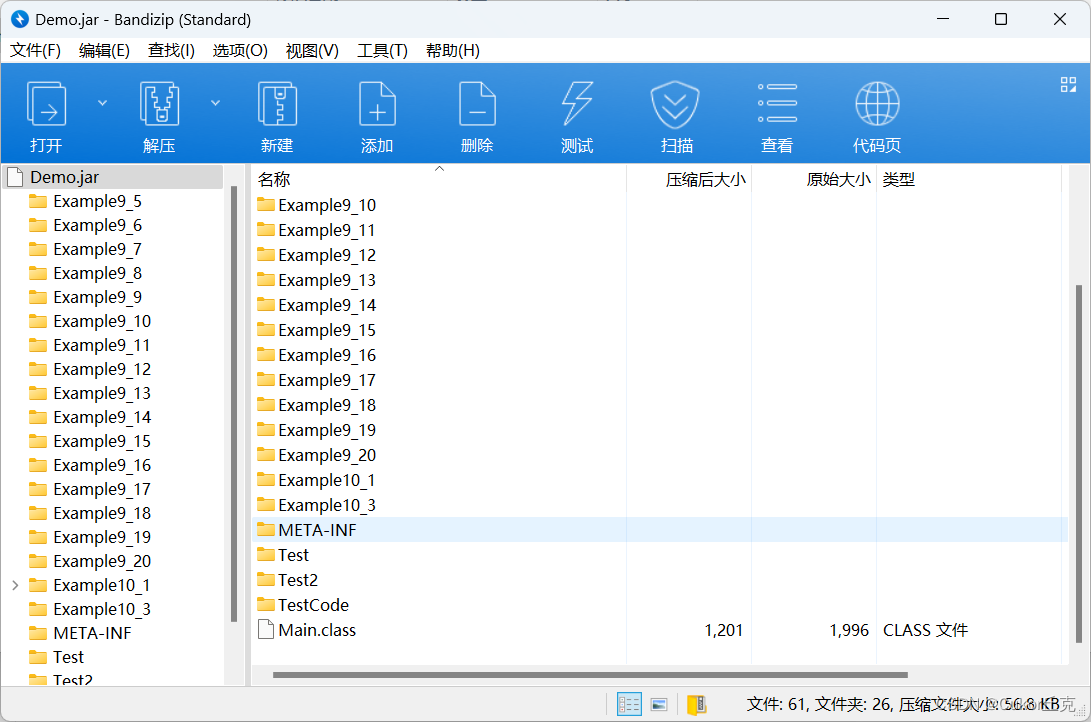Expand Example10_1 folder in tree
This screenshot has height=722, width=1091.
(x=15, y=586)
